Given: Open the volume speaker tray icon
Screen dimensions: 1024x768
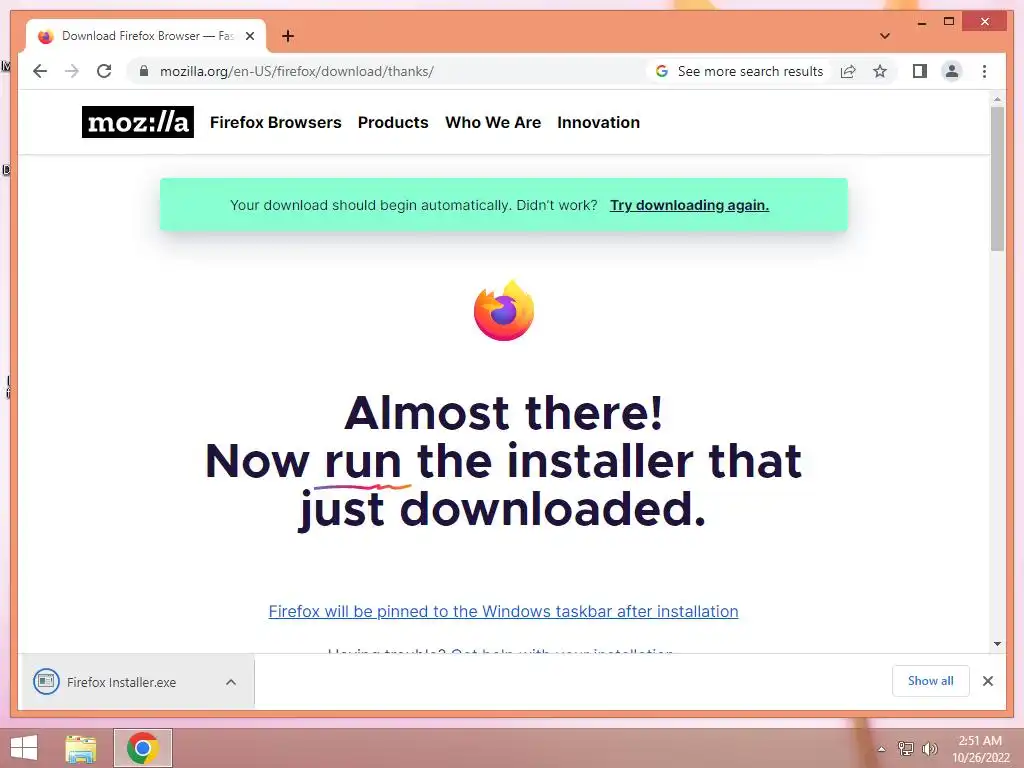Looking at the screenshot, I should coord(929,748).
